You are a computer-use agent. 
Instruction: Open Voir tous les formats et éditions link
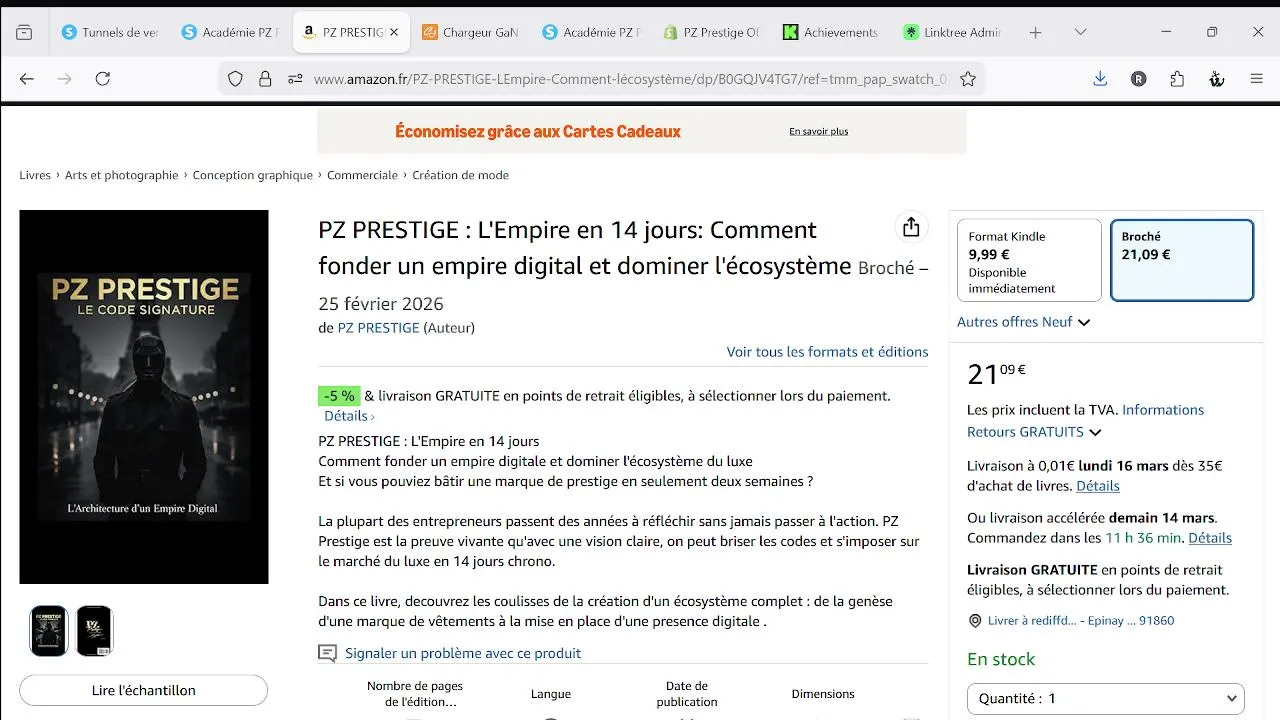[x=827, y=352]
